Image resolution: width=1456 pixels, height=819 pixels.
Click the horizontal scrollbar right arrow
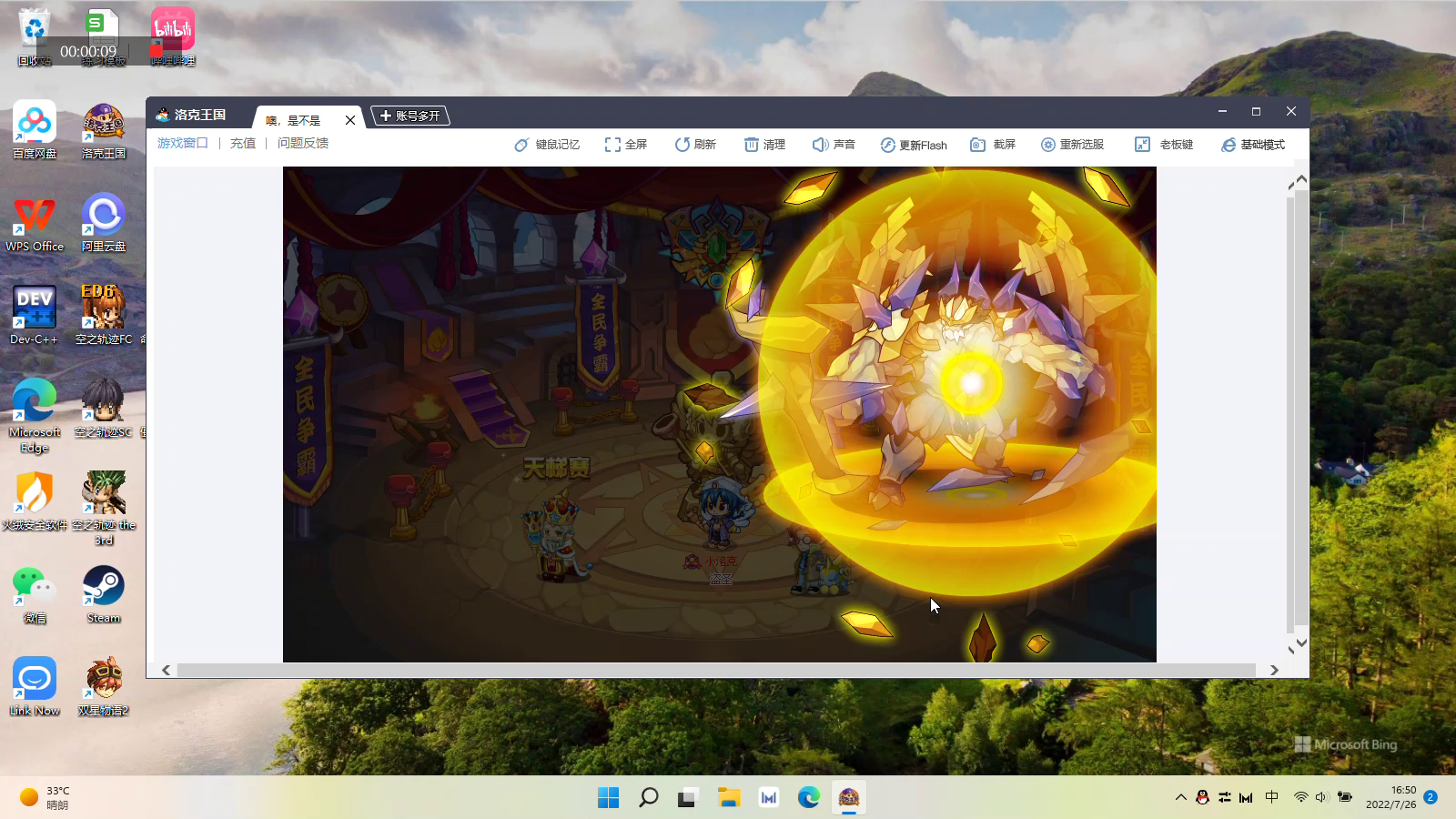coord(1274,670)
